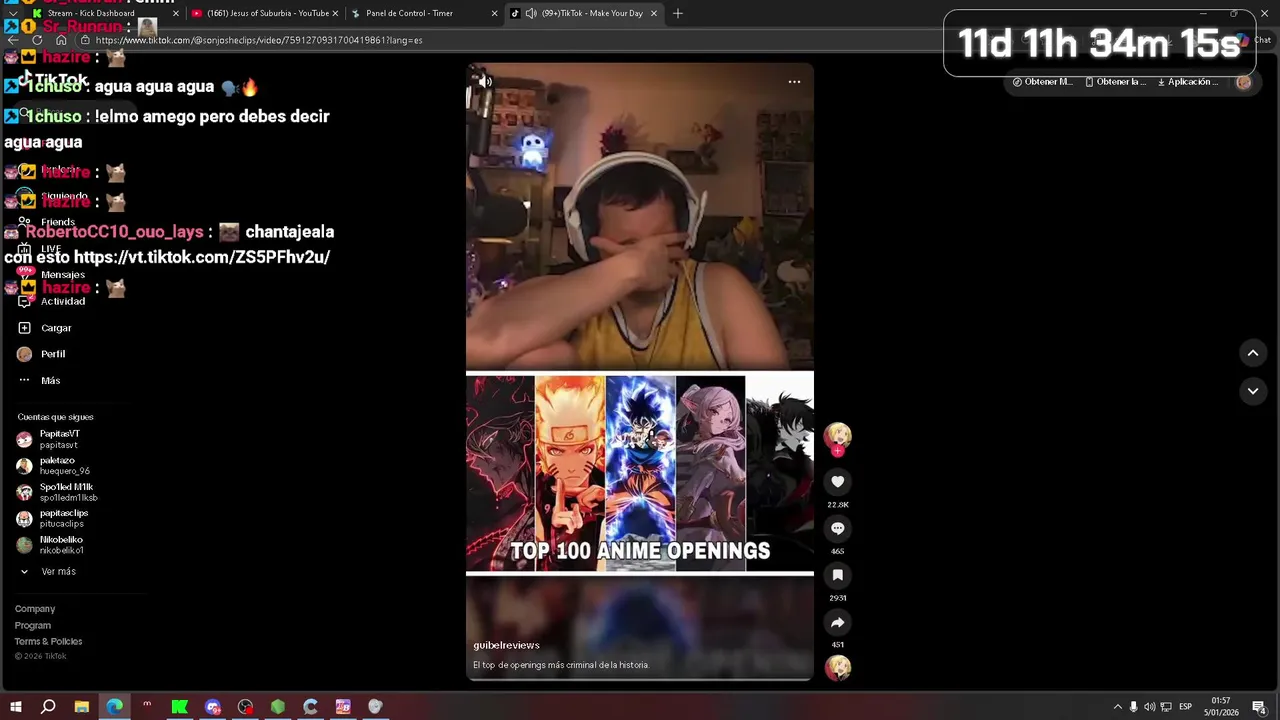Show hidden tray icons with the up chevron
Screen dimensions: 1280x720
pos(1117,707)
